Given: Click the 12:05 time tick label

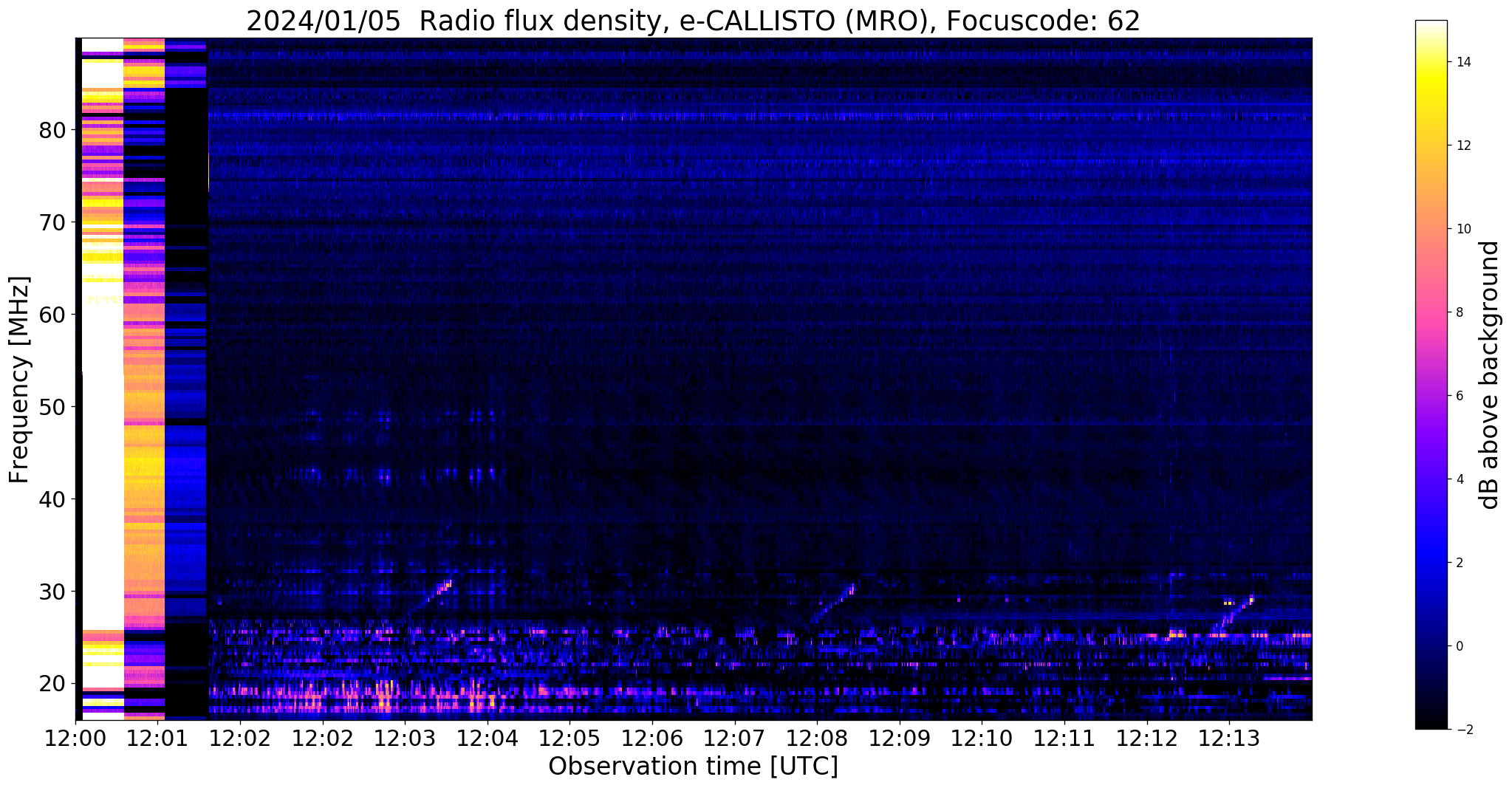Looking at the screenshot, I should coord(569,739).
